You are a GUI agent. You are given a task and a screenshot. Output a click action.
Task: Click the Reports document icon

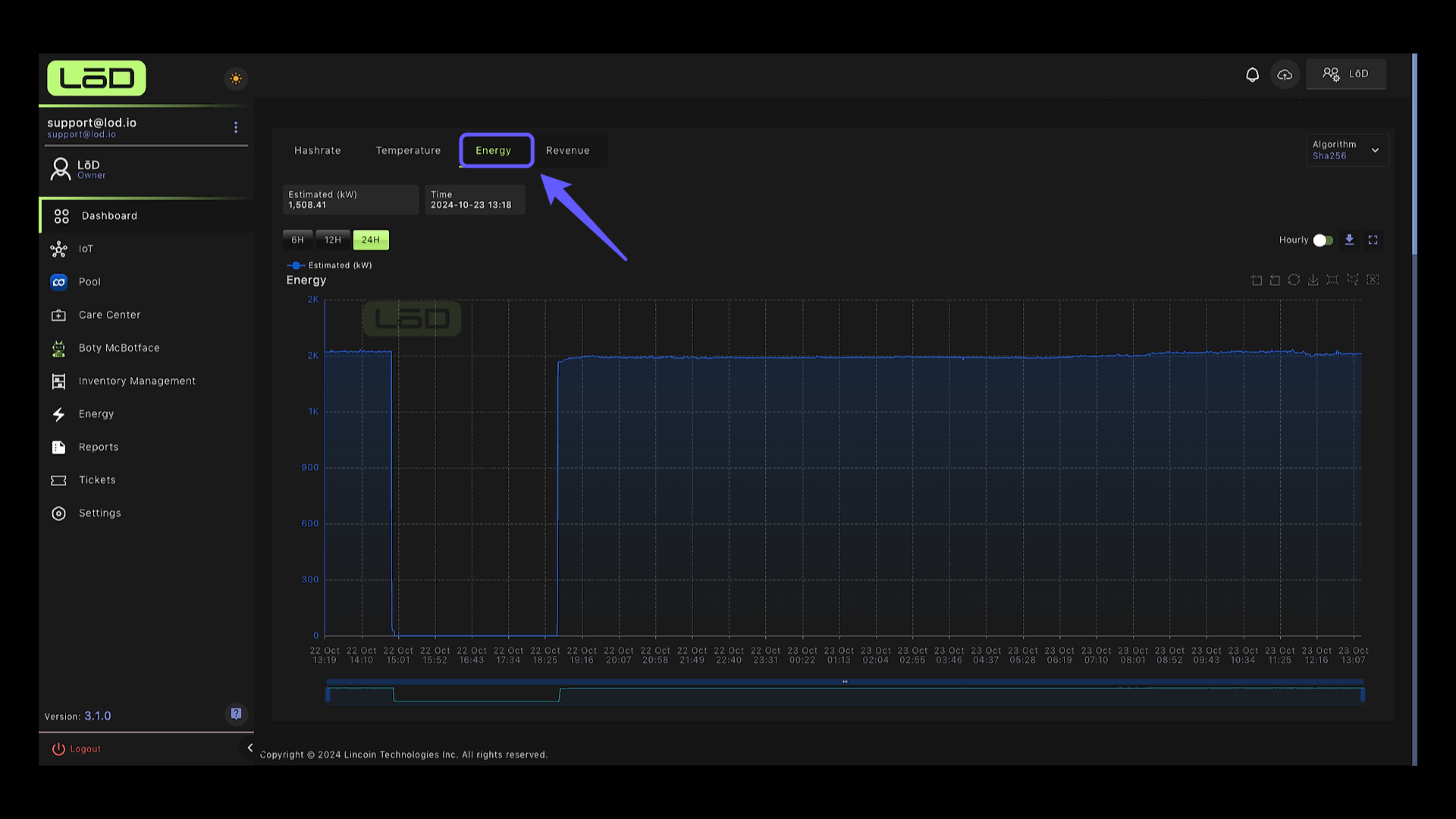(58, 447)
